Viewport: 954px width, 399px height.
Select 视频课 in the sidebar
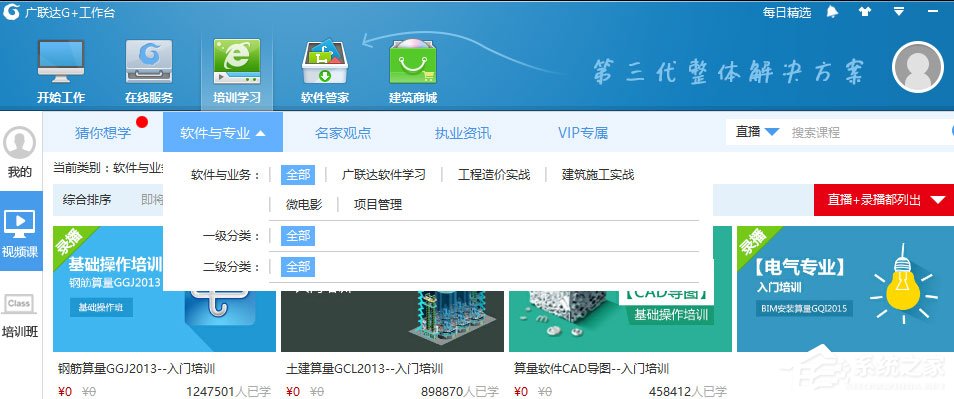click(x=21, y=231)
